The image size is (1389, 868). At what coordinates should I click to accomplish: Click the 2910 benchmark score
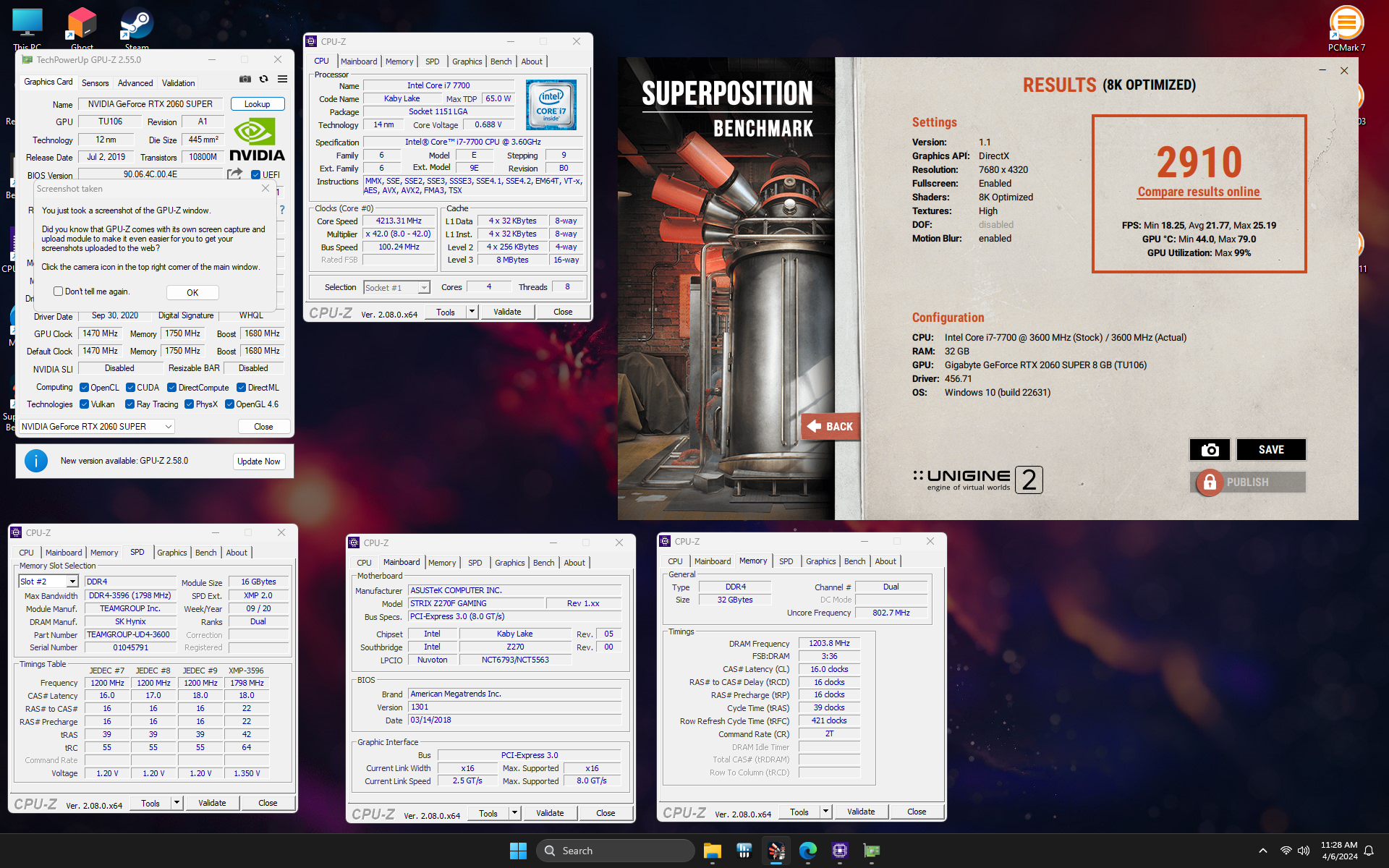click(1199, 161)
